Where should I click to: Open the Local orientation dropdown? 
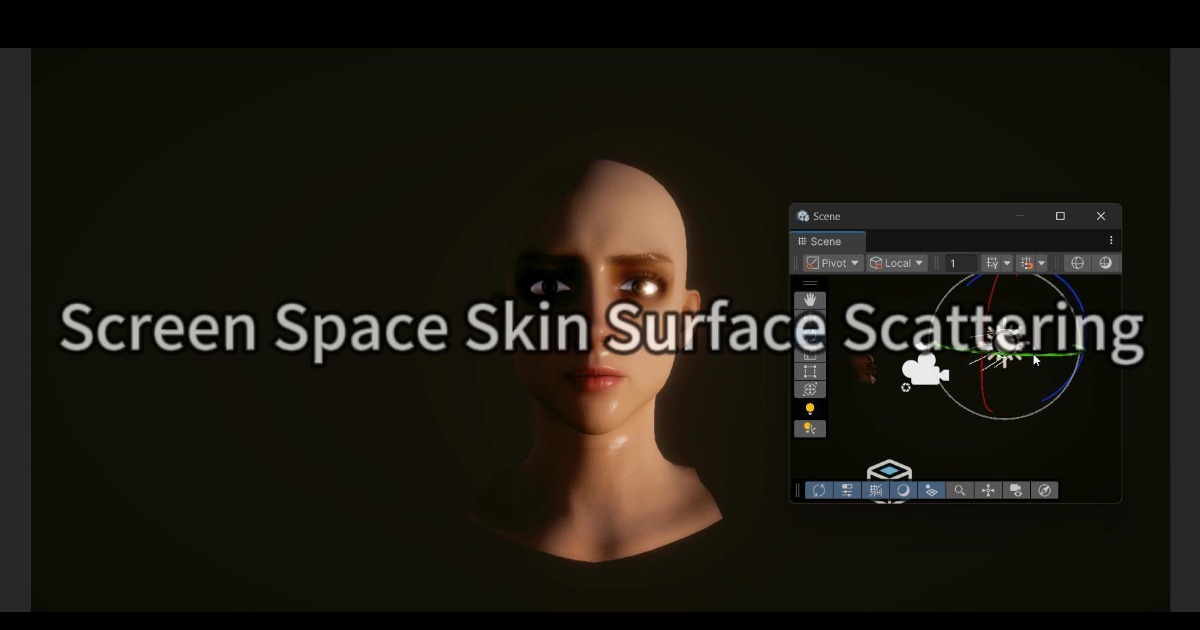coord(896,262)
